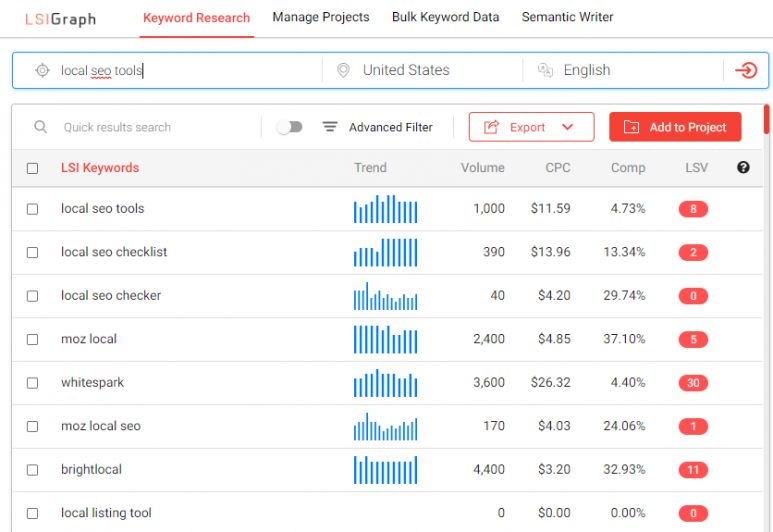The height and width of the screenshot is (532, 773).
Task: Toggle the switch beside Advanced Filter
Action: pos(289,127)
